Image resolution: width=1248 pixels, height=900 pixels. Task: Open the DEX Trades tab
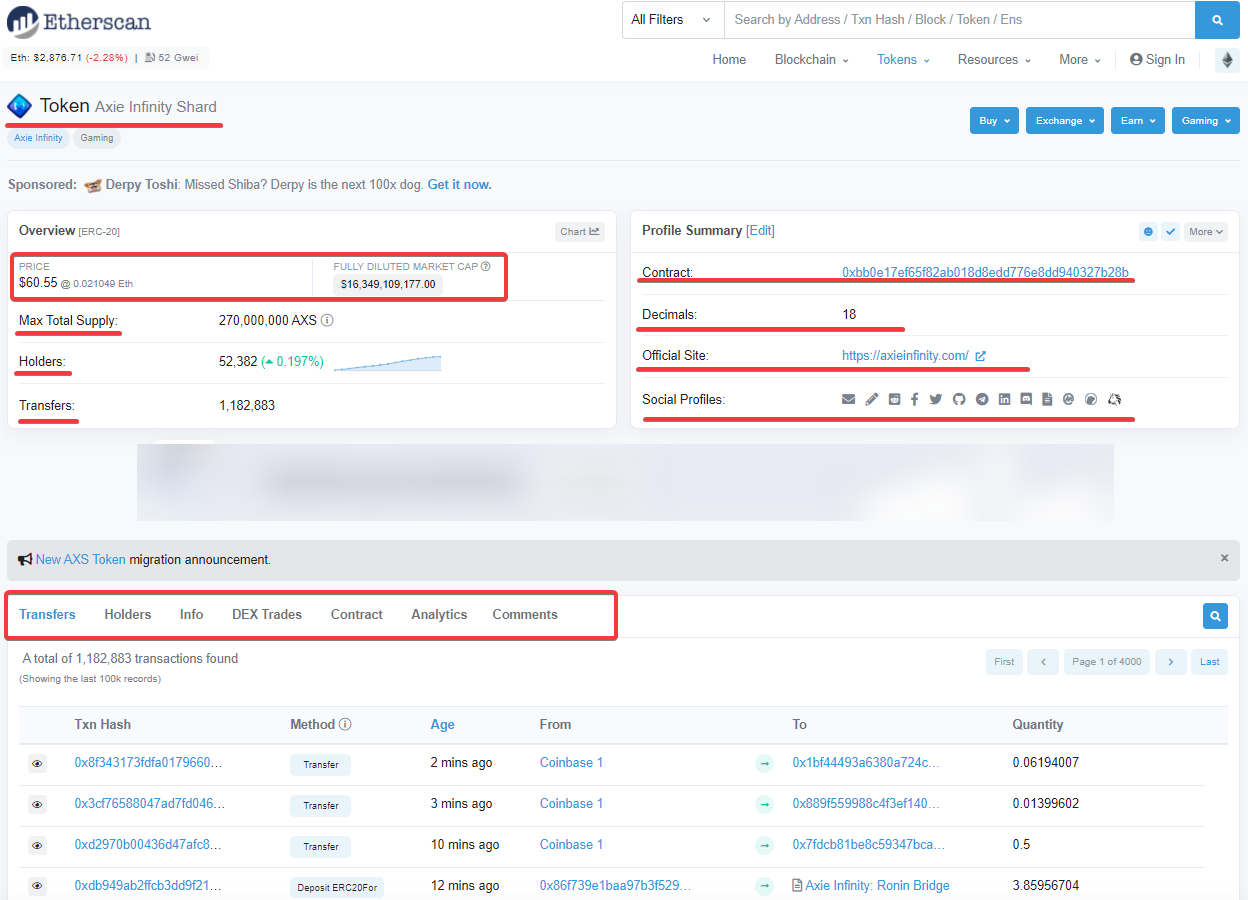(267, 614)
